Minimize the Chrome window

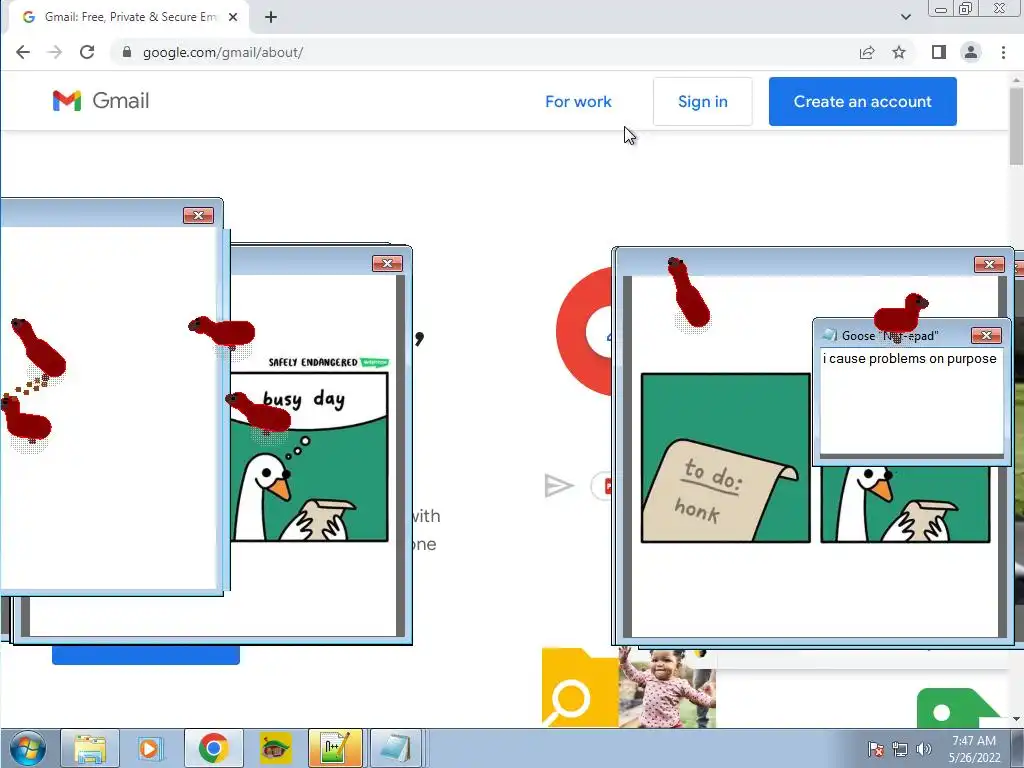point(941,9)
